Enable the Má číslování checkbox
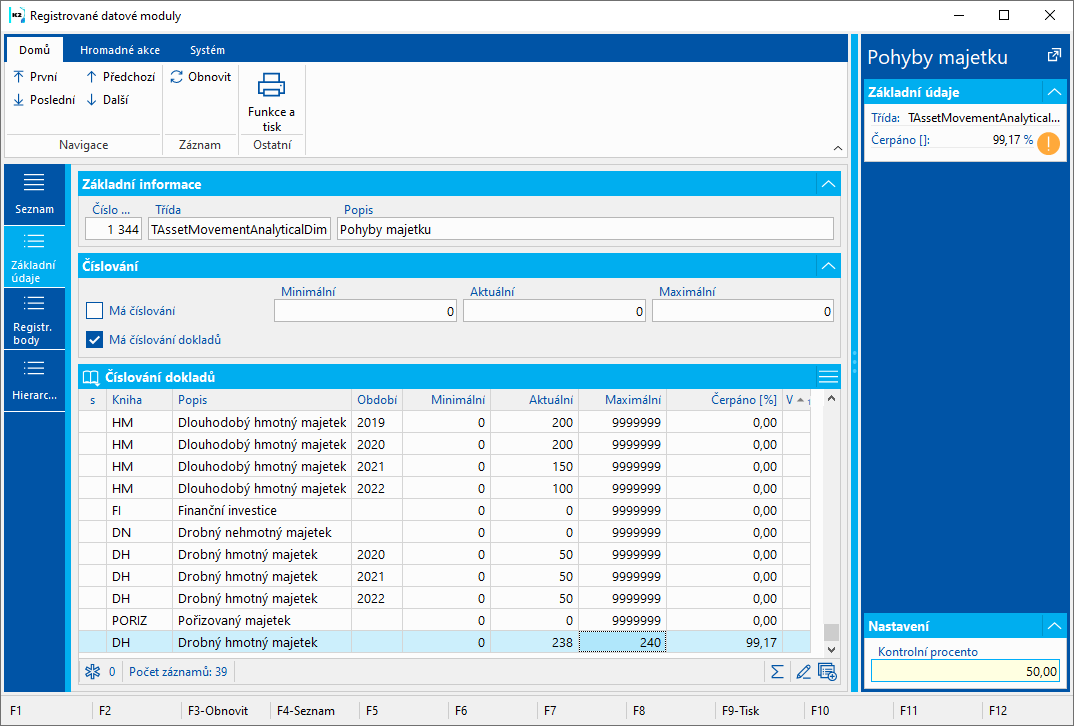Viewport: 1074px width, 726px height. (x=95, y=311)
